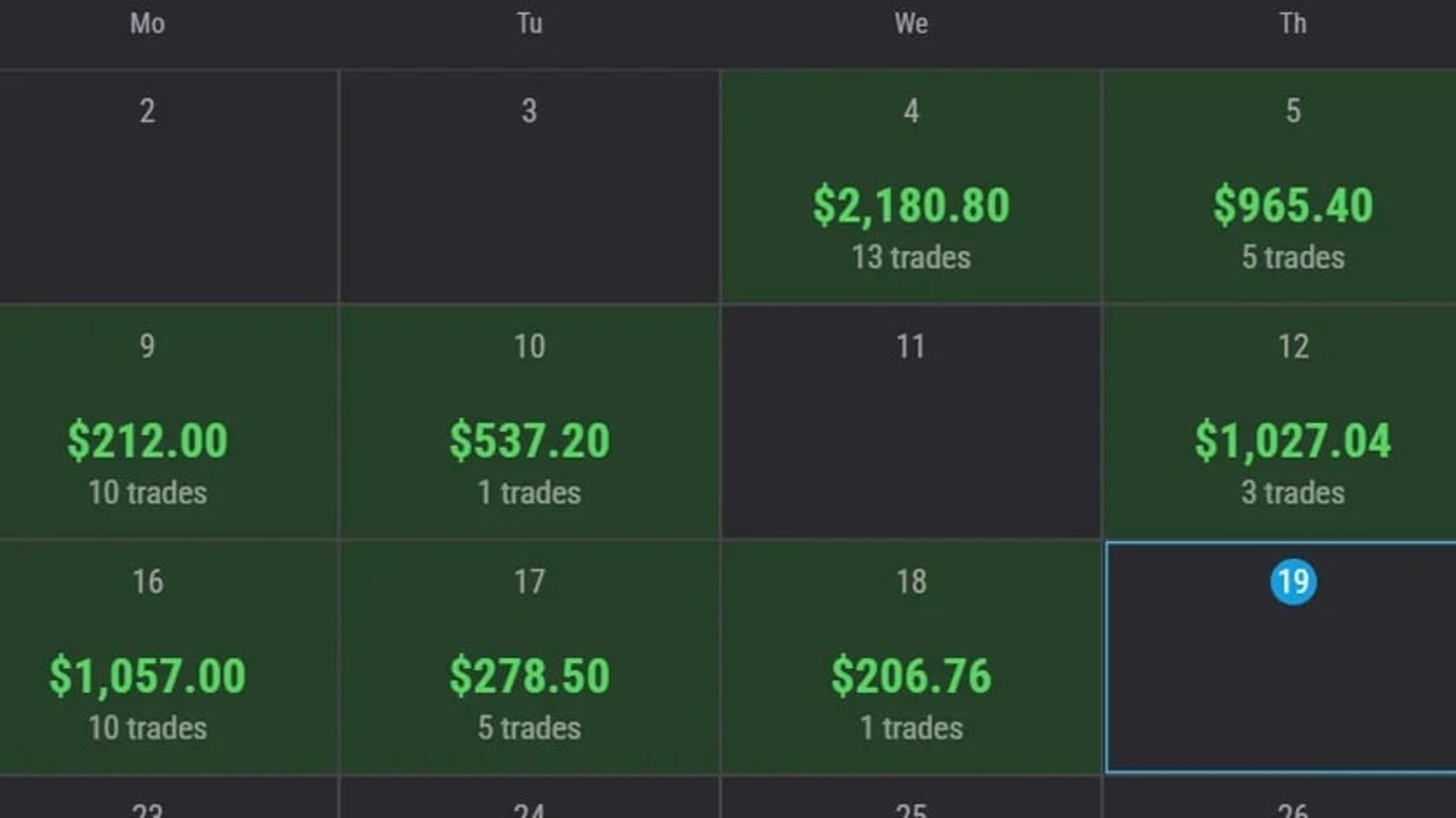Open the day 12 cell showing $1,027.04

1280,422
